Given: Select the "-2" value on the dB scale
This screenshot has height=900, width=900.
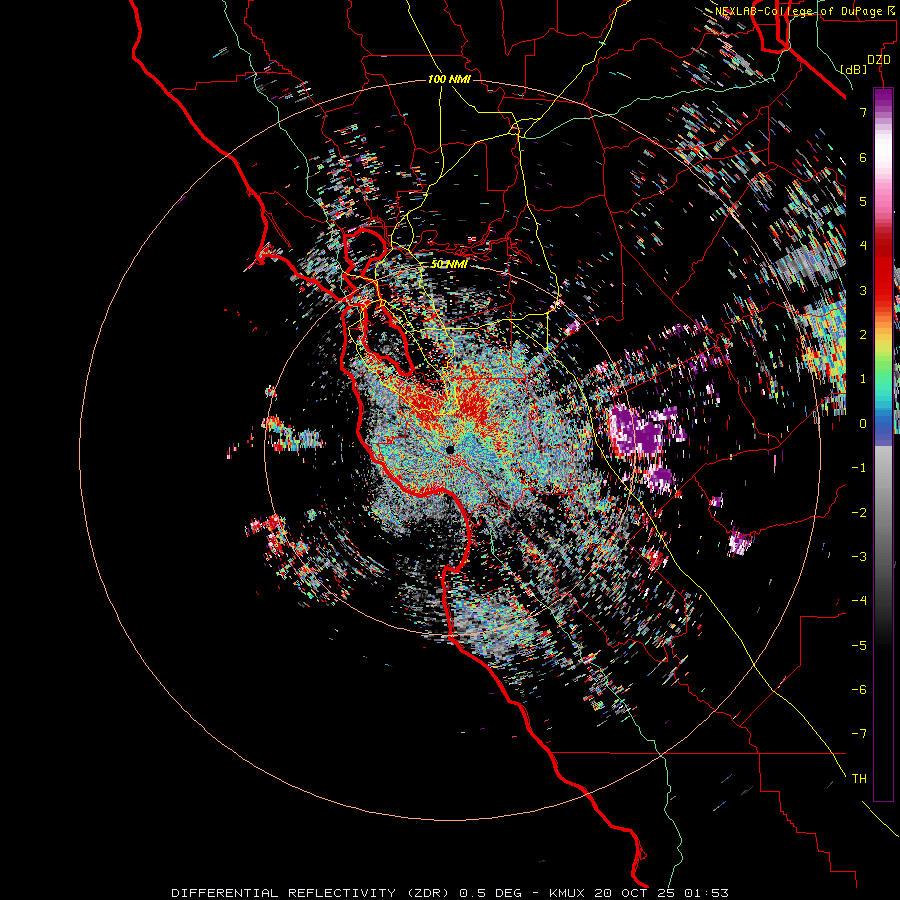Looking at the screenshot, I should [859, 513].
